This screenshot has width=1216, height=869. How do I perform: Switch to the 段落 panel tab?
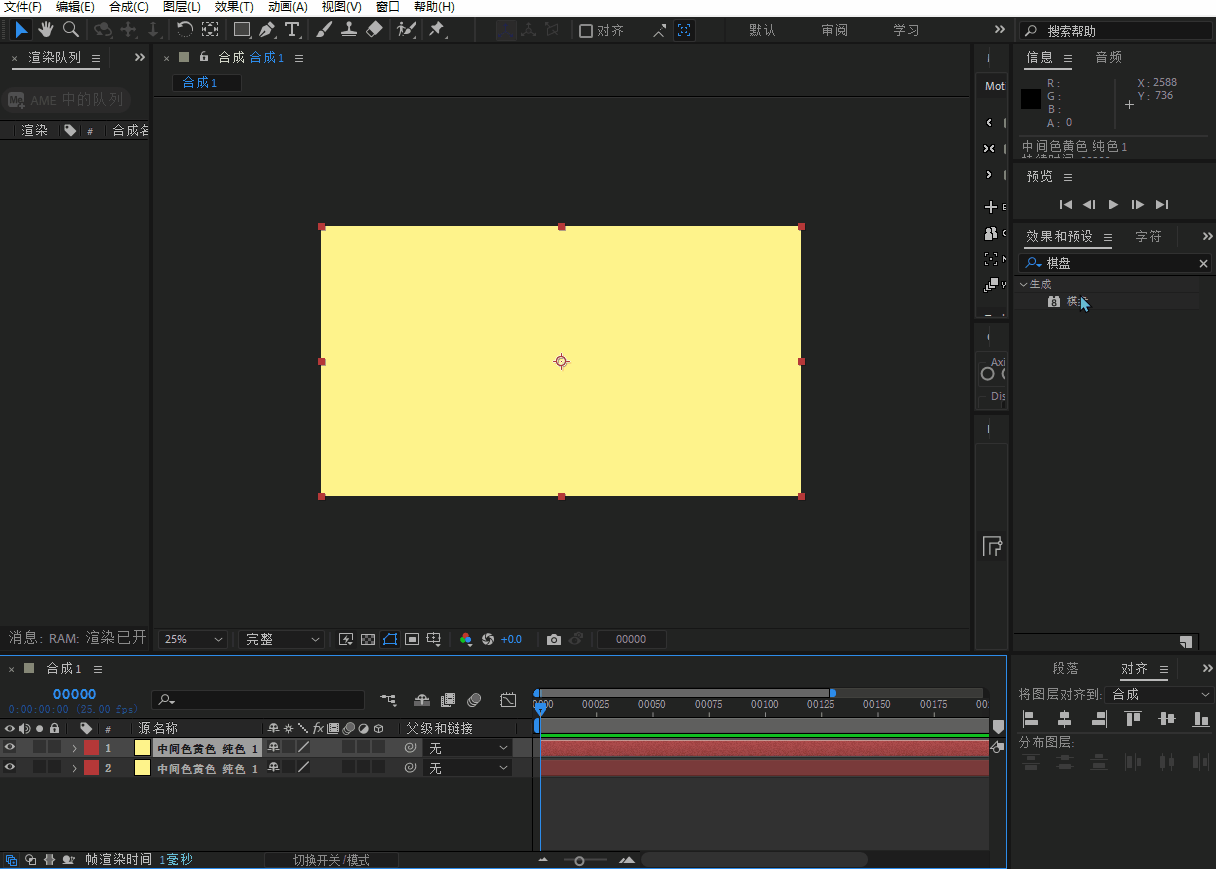click(1065, 669)
